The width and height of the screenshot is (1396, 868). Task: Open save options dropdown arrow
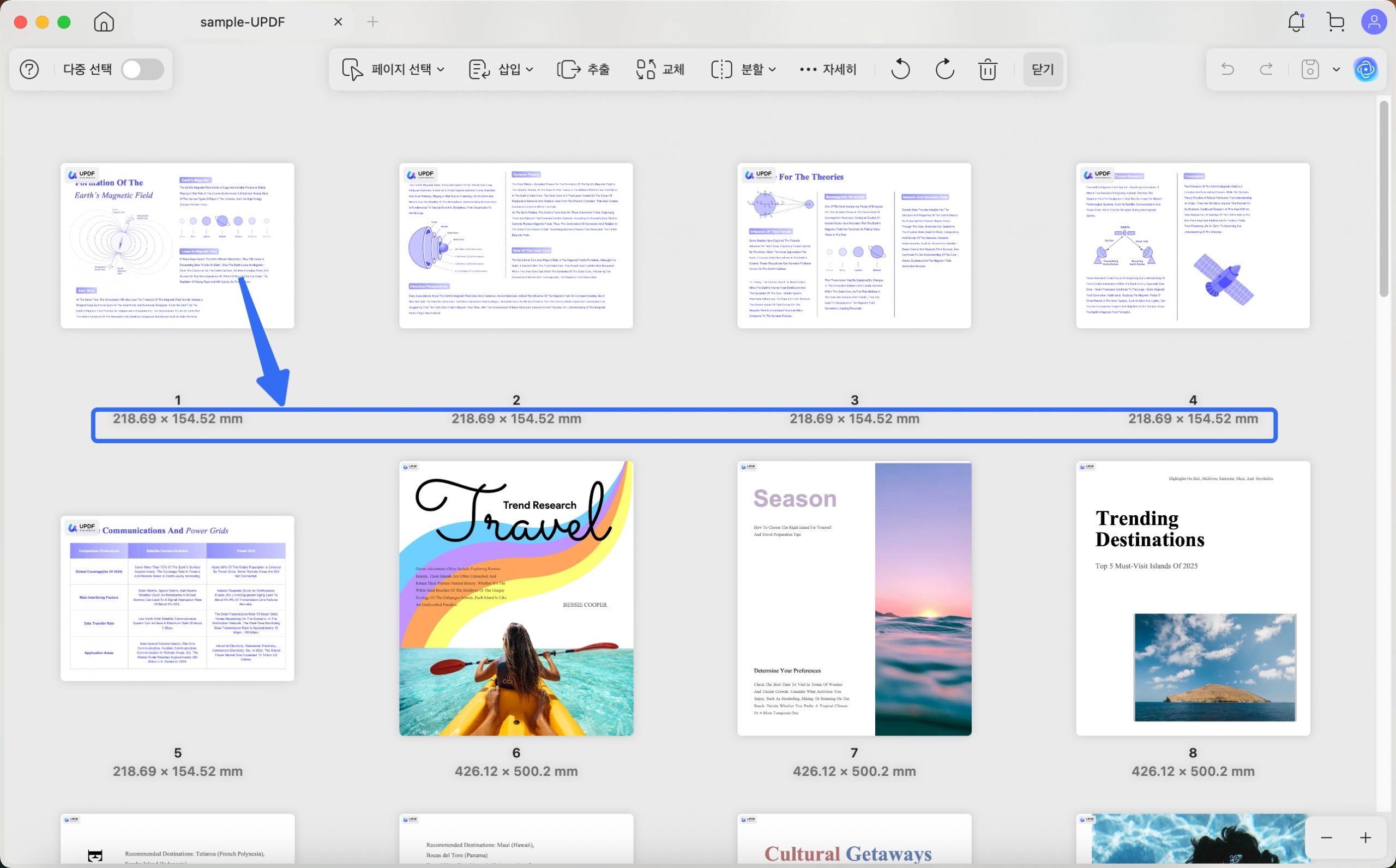1337,69
